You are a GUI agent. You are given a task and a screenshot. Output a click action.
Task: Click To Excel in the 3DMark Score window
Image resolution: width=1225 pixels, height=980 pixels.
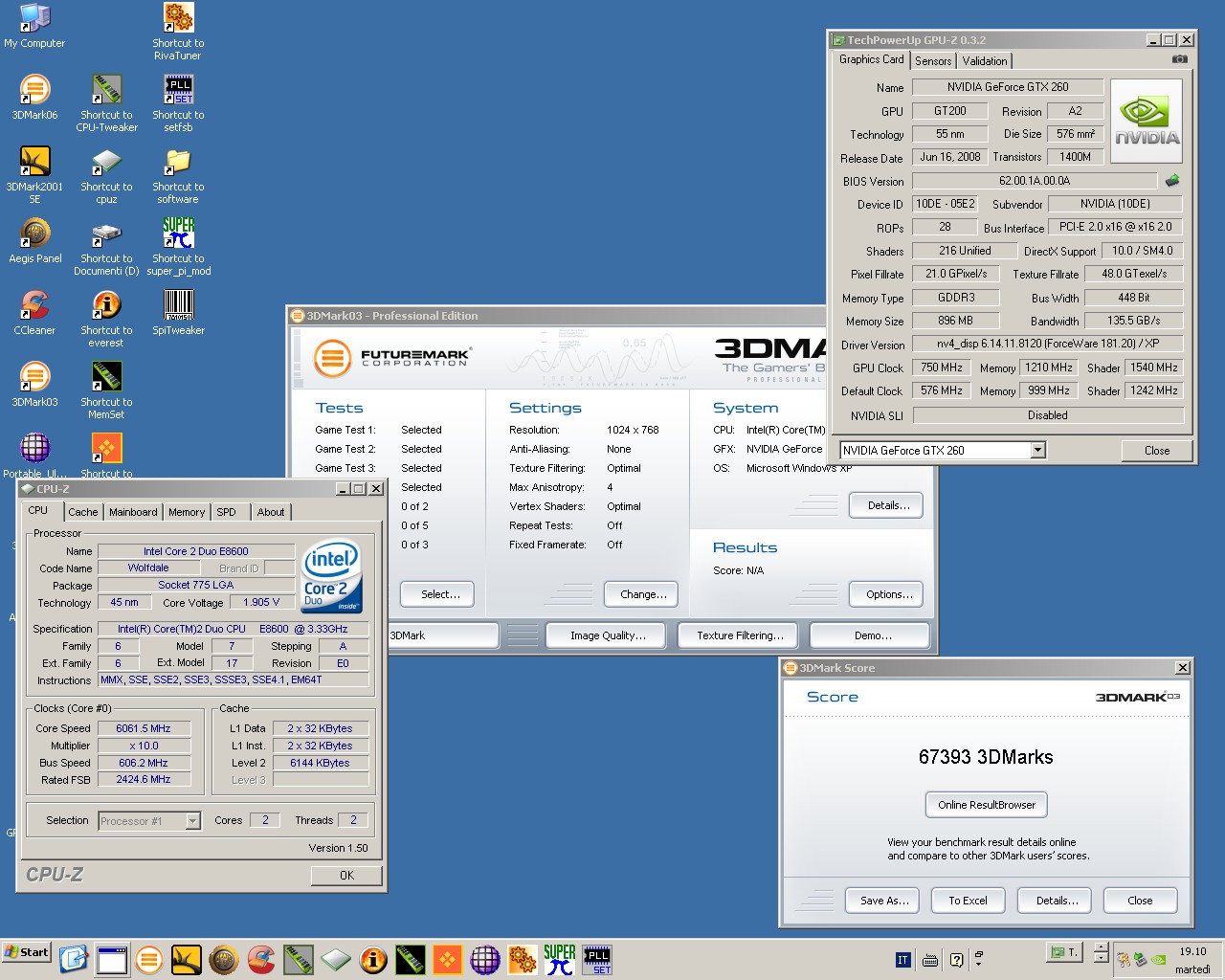[x=968, y=901]
